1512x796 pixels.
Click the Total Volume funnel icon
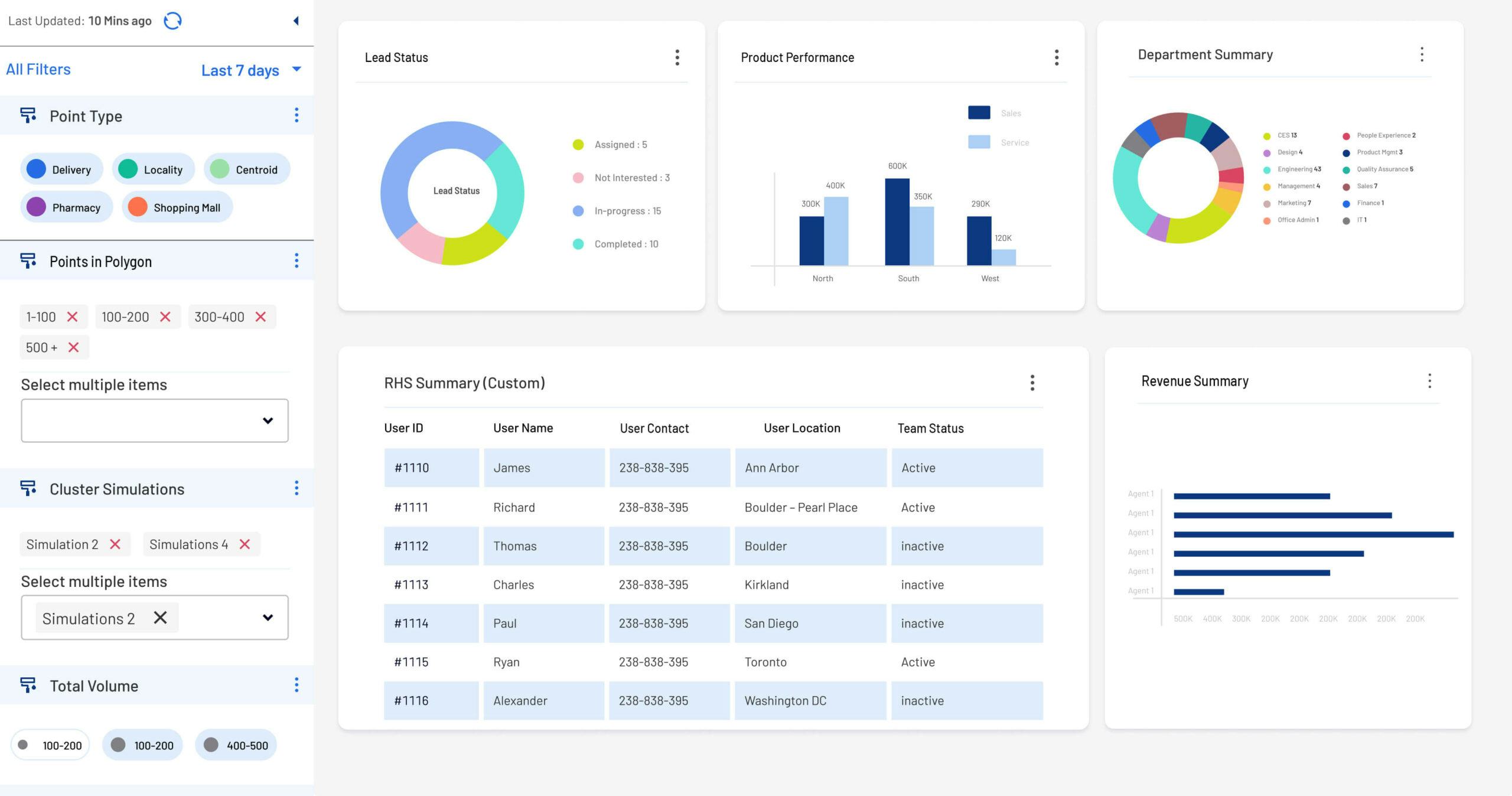click(x=28, y=685)
